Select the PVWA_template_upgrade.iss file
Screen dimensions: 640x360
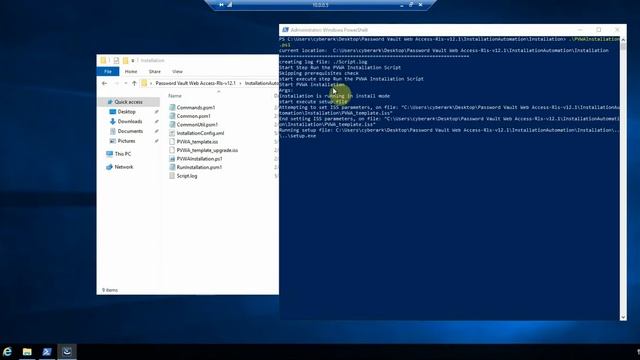207,150
